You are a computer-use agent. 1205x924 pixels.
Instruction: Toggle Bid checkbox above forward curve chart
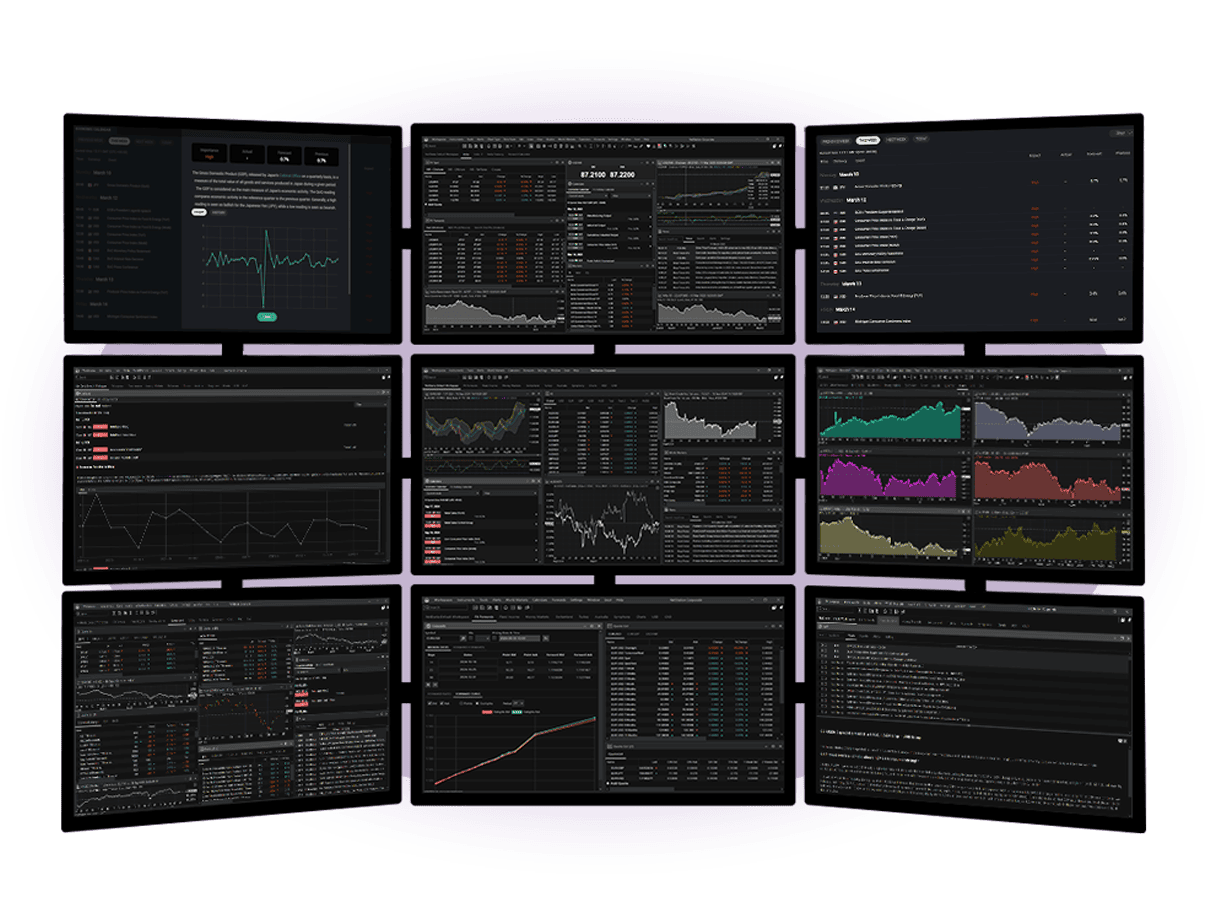[429, 703]
